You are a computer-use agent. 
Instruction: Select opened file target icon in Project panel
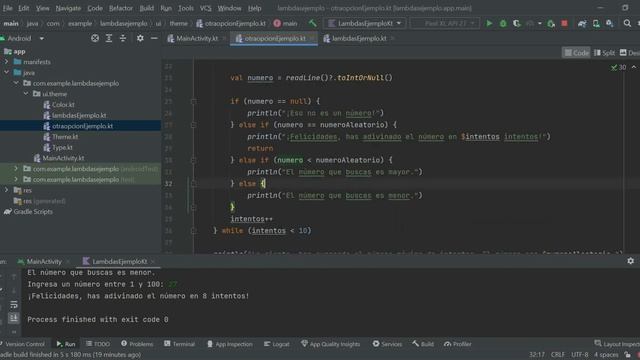click(x=95, y=38)
